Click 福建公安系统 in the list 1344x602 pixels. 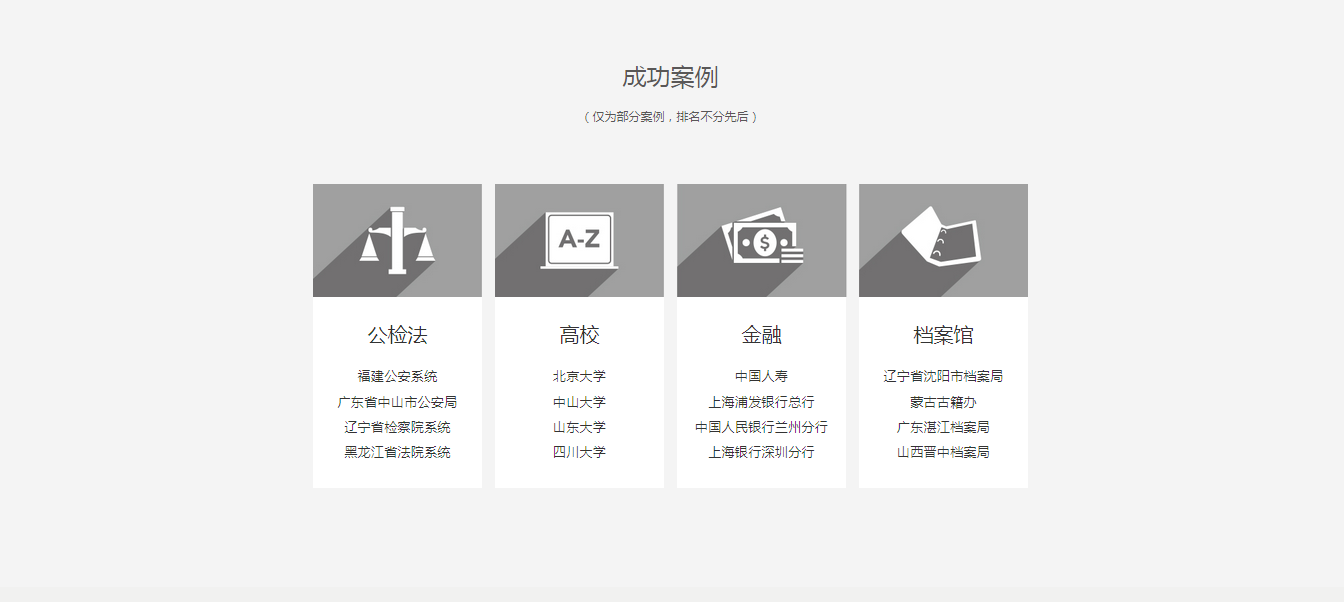click(397, 377)
